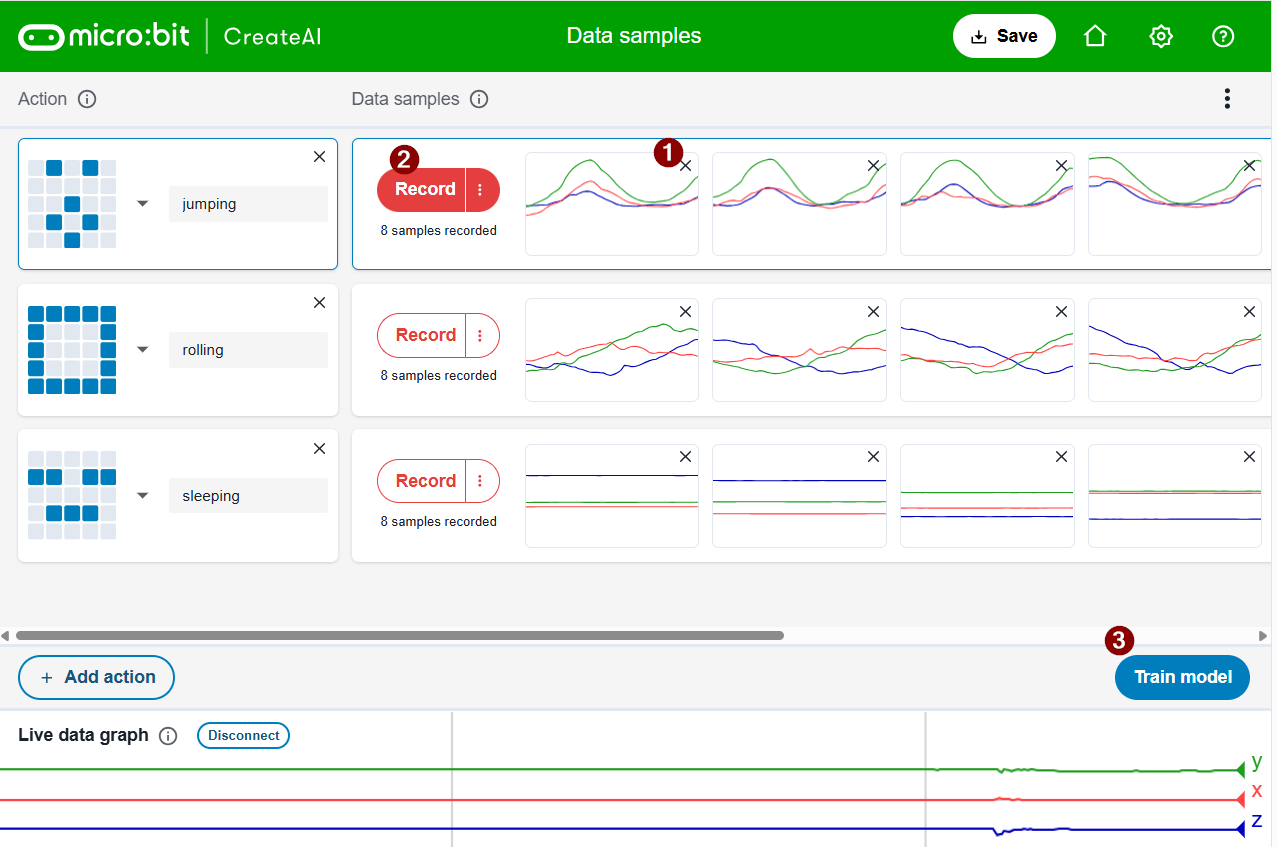
Task: Expand the rolling icon dropdown arrow
Action: [142, 350]
